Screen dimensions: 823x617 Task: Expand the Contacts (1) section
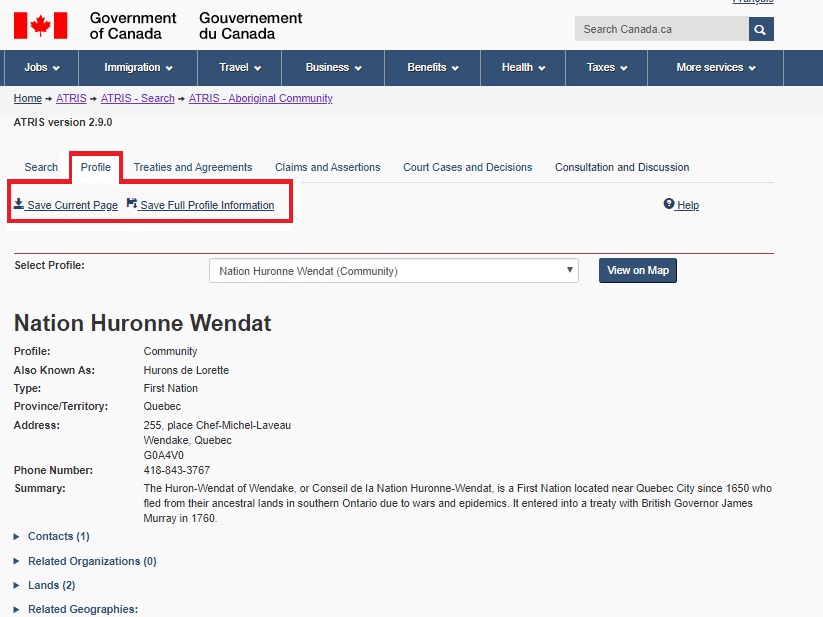pos(58,537)
